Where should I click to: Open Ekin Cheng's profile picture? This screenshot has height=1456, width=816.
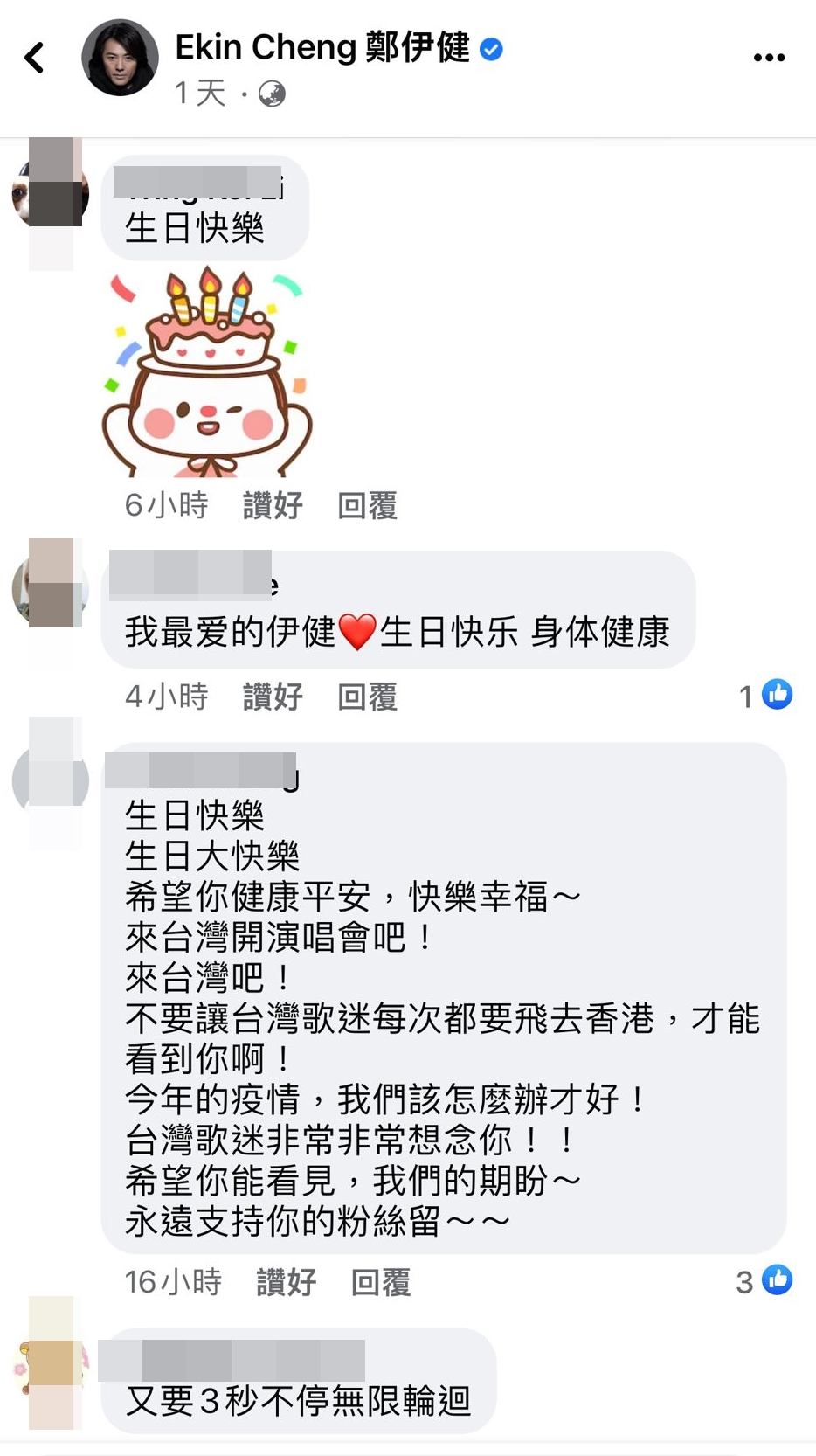click(120, 58)
